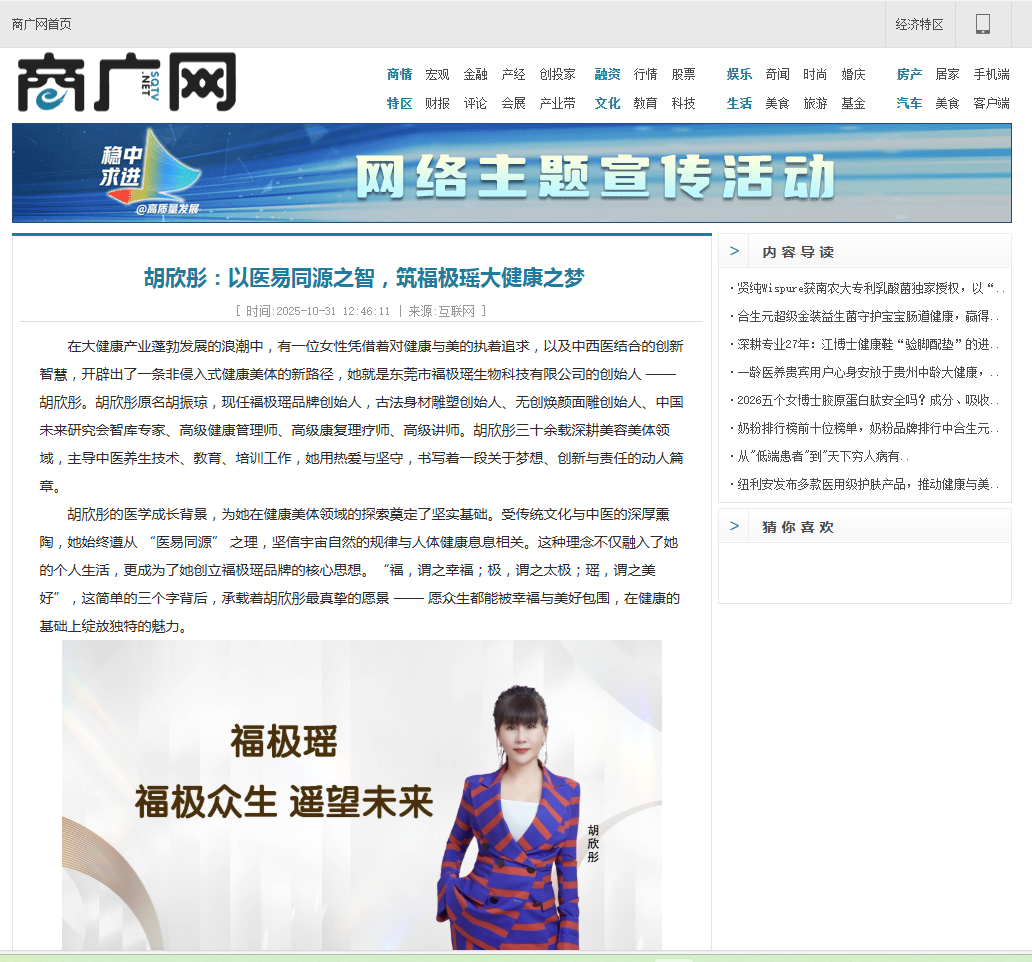The height and width of the screenshot is (962, 1032).
Task: Open the 纽利安 skincare products sidebar article
Action: [x=866, y=484]
